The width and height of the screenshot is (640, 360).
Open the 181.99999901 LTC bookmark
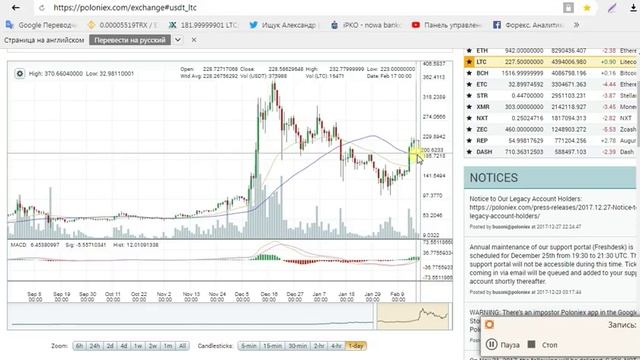203,25
